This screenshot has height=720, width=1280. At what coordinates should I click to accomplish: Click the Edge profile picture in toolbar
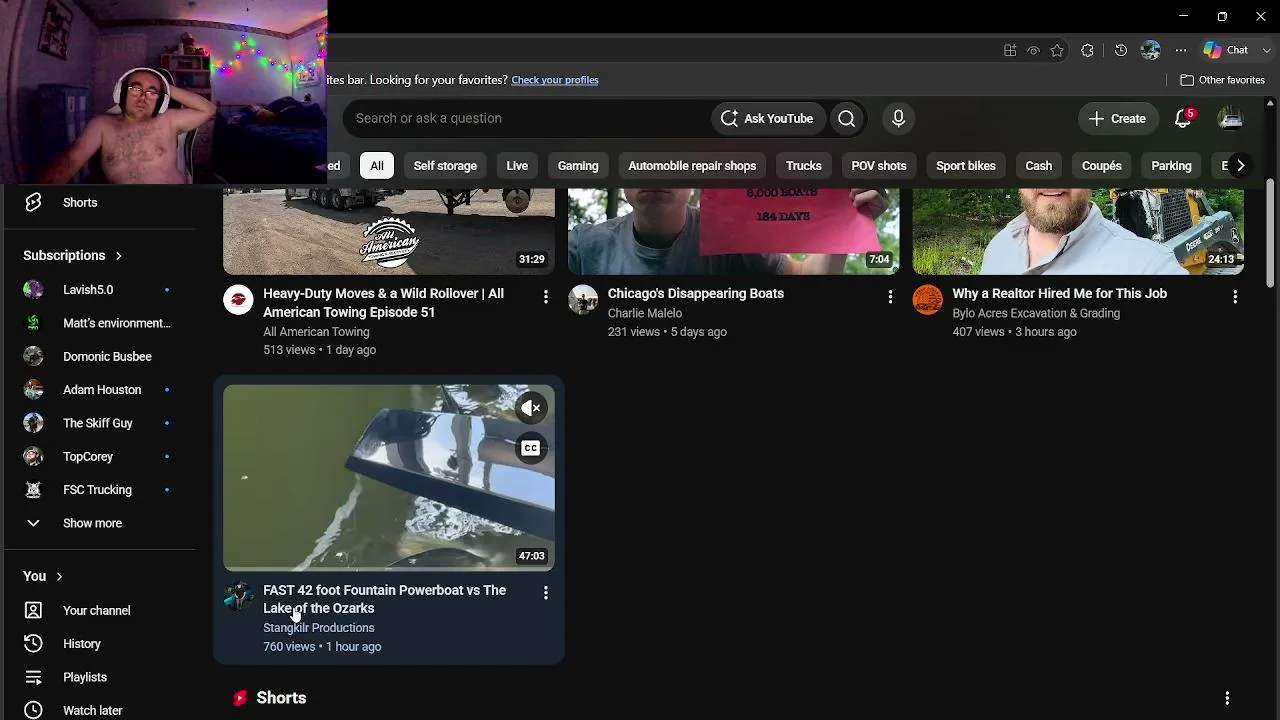click(1151, 50)
